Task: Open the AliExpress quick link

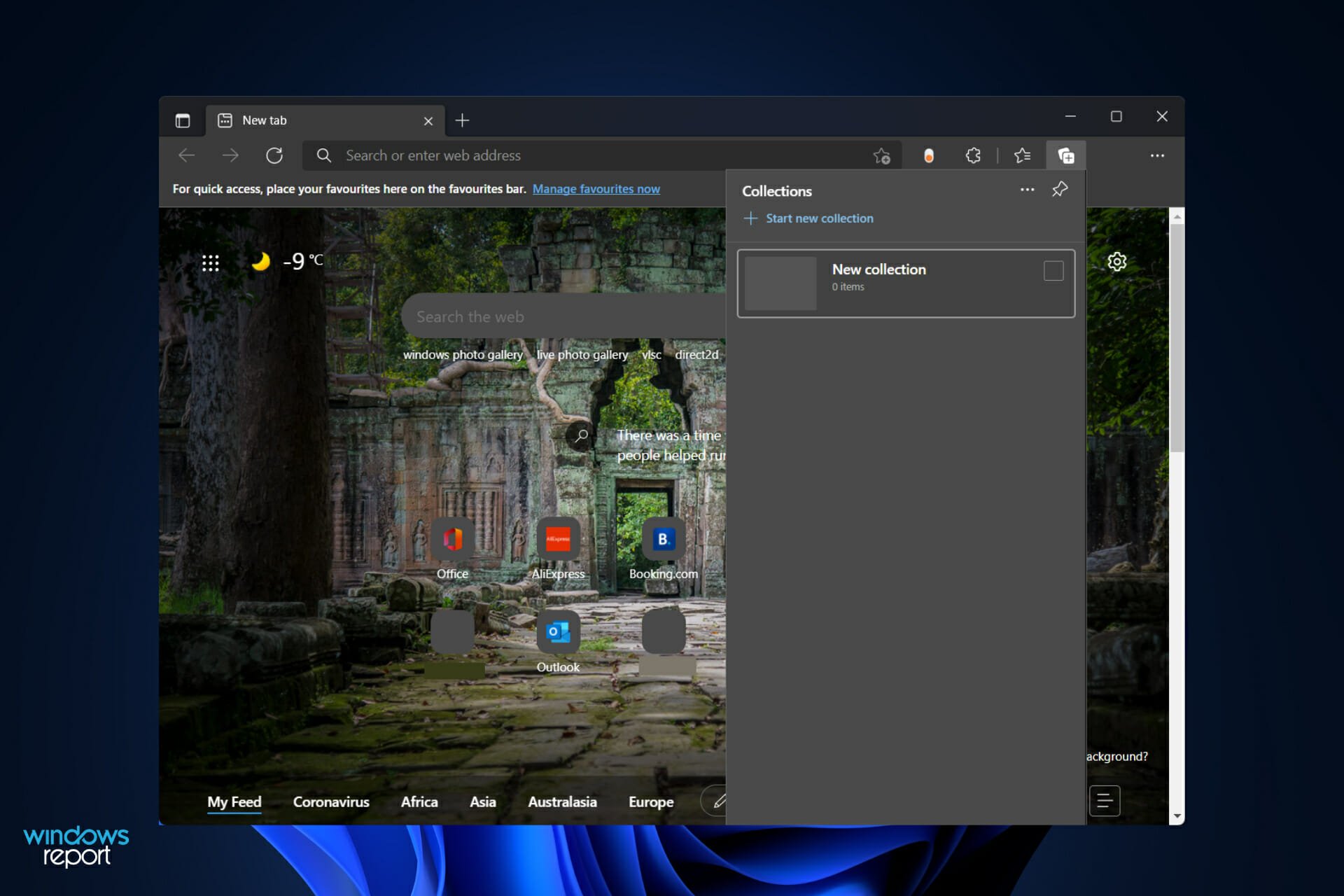Action: pyautogui.click(x=558, y=550)
